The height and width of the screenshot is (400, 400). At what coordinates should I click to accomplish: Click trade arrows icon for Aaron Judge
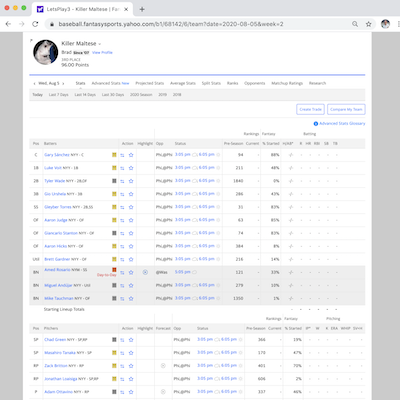click(122, 220)
